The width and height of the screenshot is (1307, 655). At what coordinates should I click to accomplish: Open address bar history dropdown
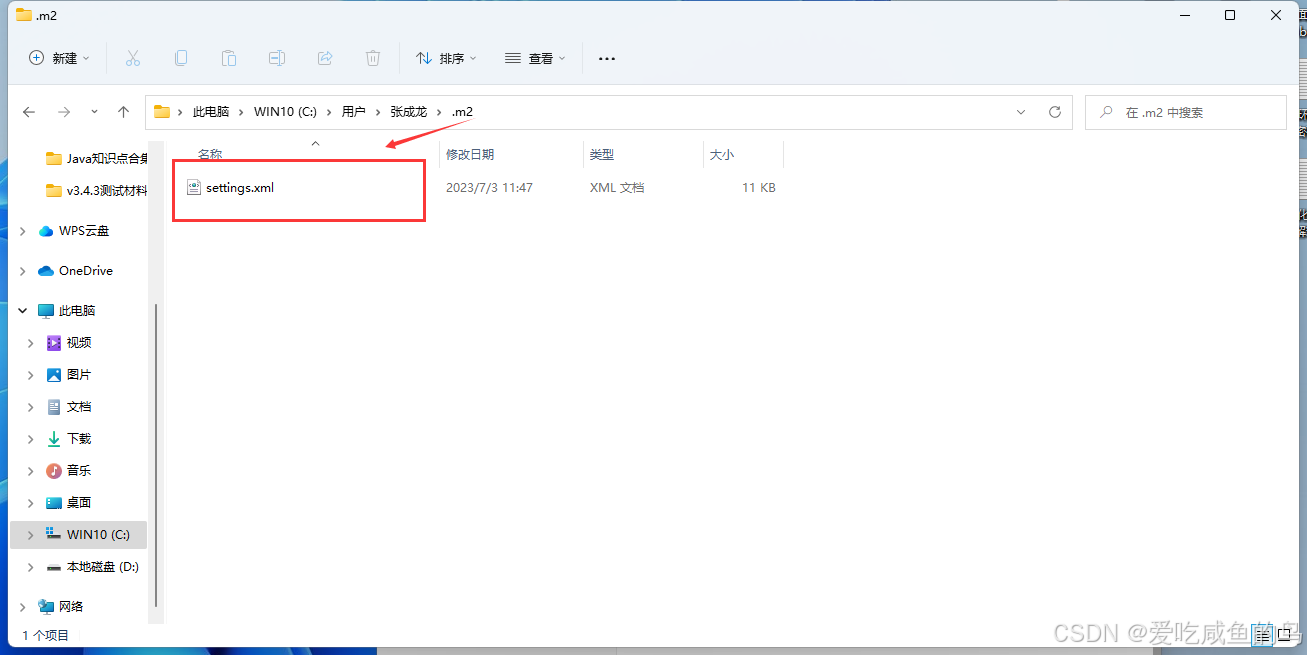[1020, 112]
